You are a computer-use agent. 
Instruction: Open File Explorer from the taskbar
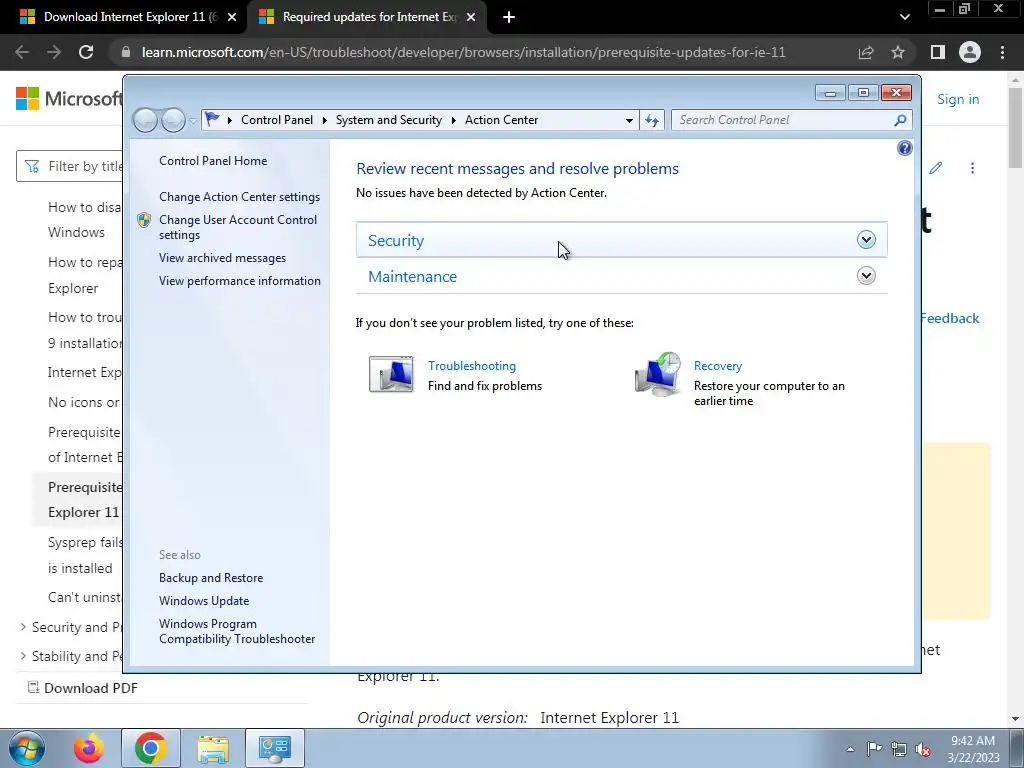213,748
